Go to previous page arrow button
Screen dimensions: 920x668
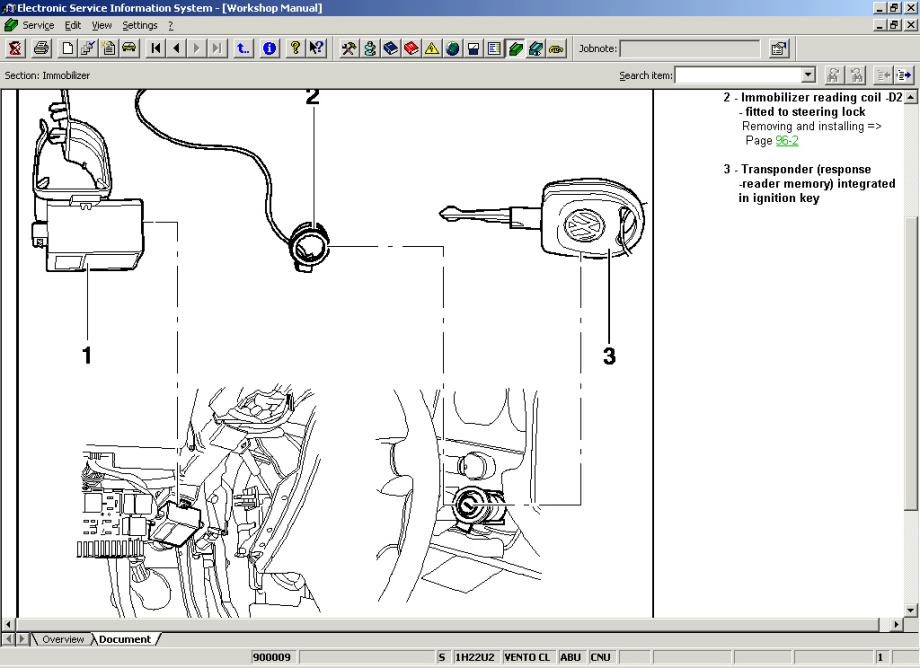point(176,48)
